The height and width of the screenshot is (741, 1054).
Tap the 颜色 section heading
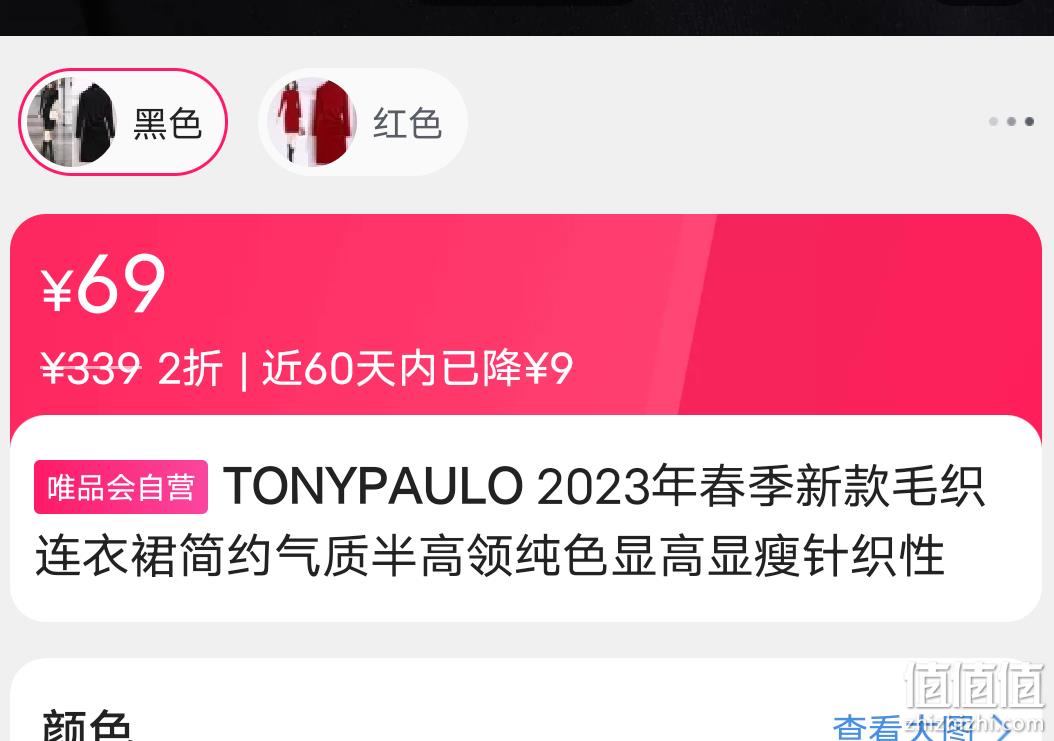(87, 726)
